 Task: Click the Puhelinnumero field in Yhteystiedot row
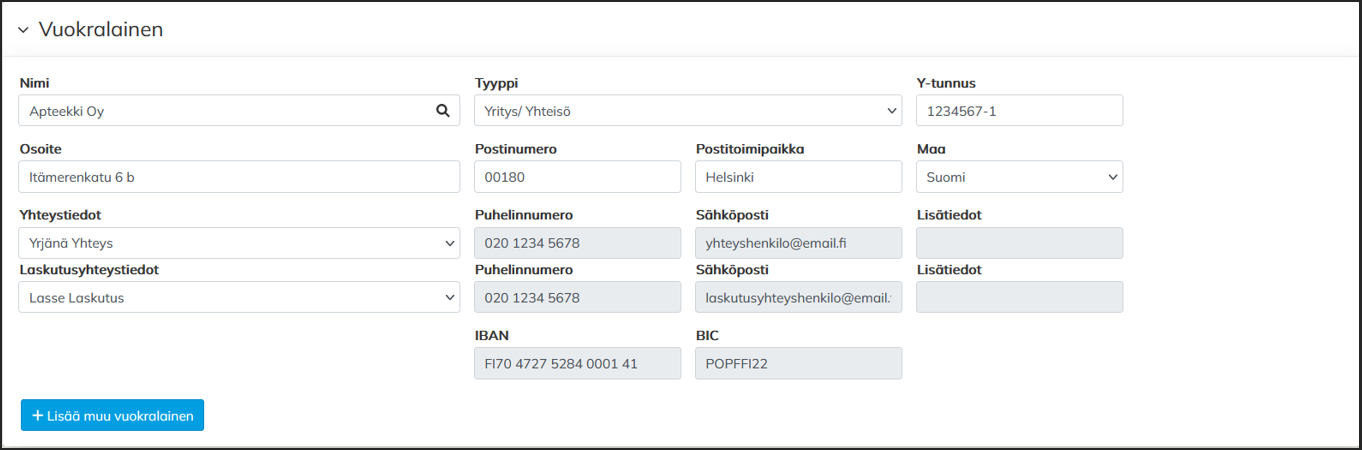(x=577, y=243)
